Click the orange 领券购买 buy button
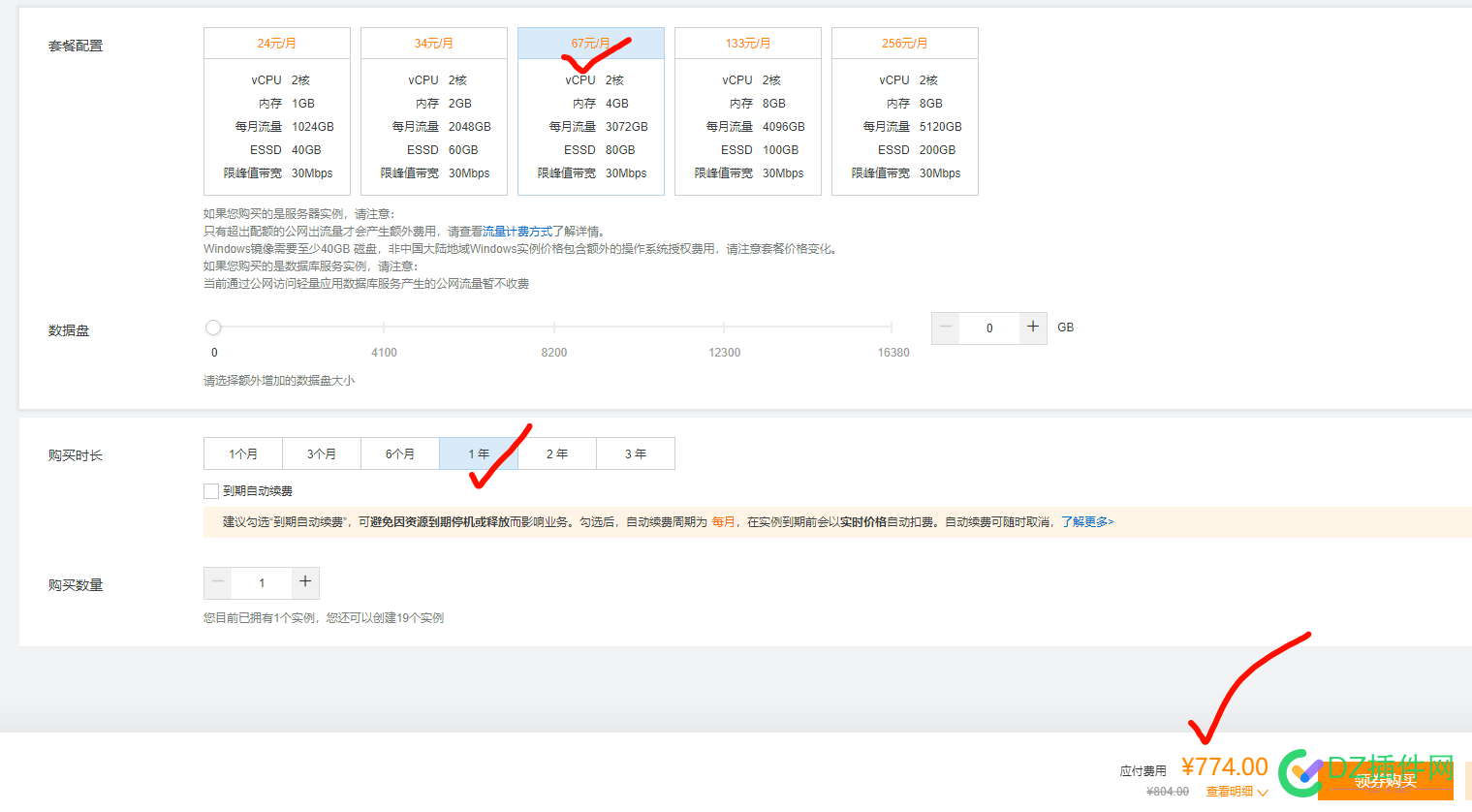The image size is (1472, 812). (1386, 781)
